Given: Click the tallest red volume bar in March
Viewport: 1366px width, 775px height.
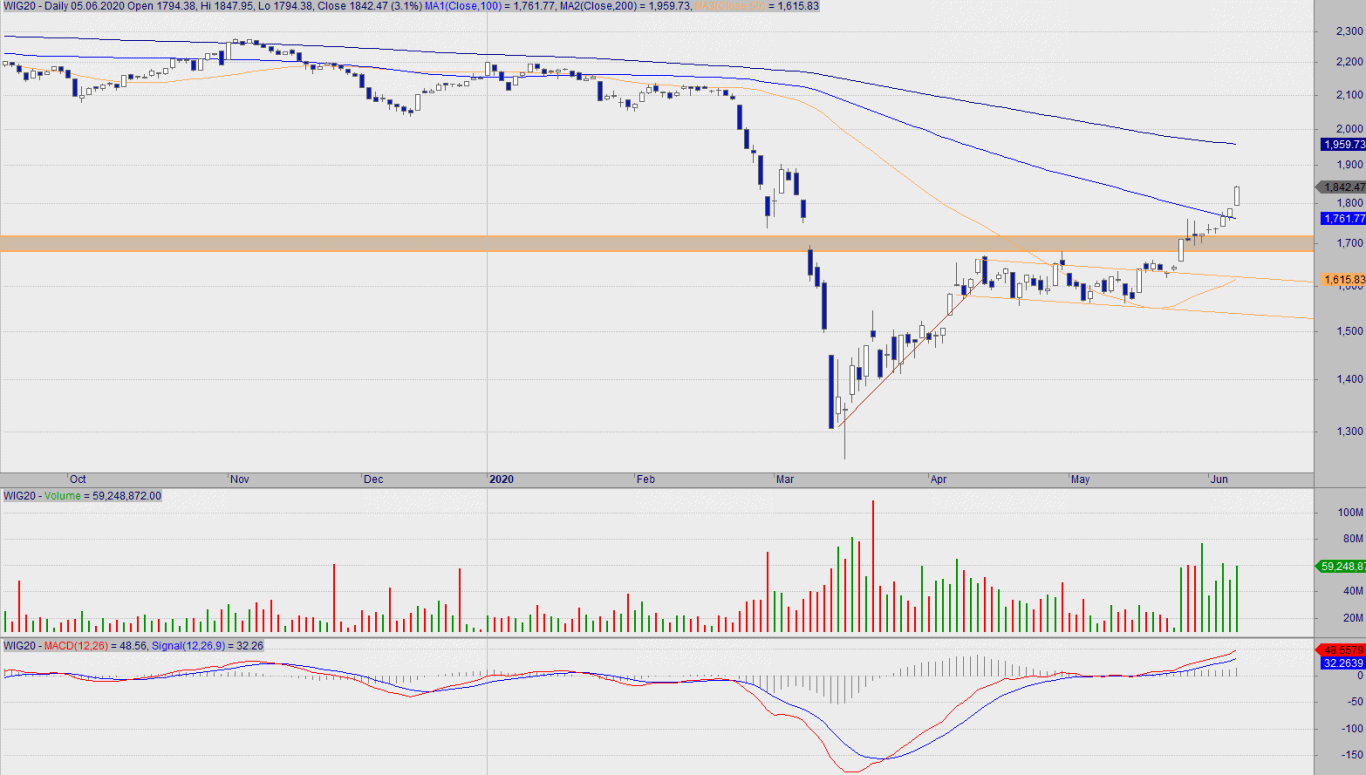Looking at the screenshot, I should coord(873,566).
